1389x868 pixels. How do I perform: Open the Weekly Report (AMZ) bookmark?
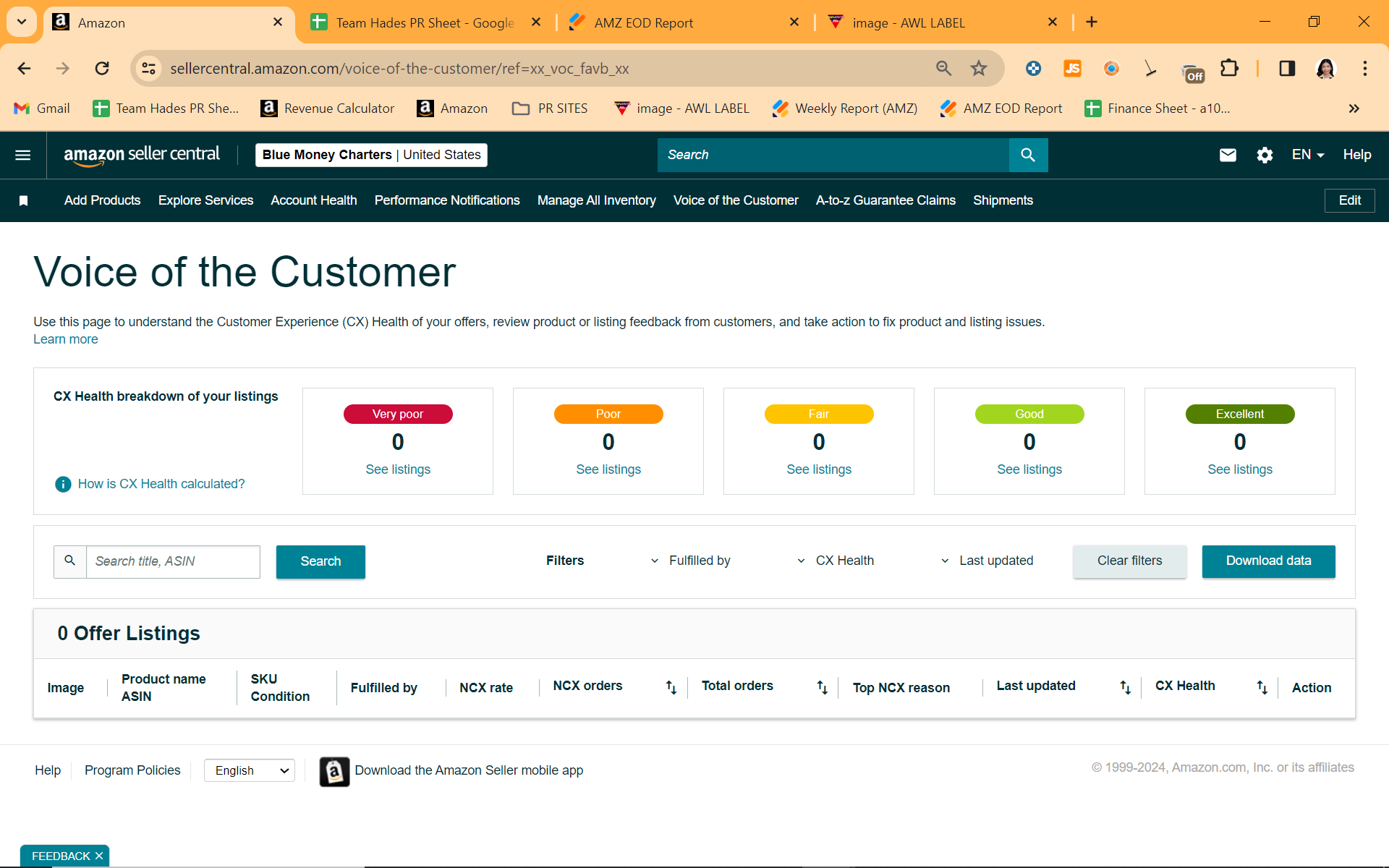click(844, 109)
